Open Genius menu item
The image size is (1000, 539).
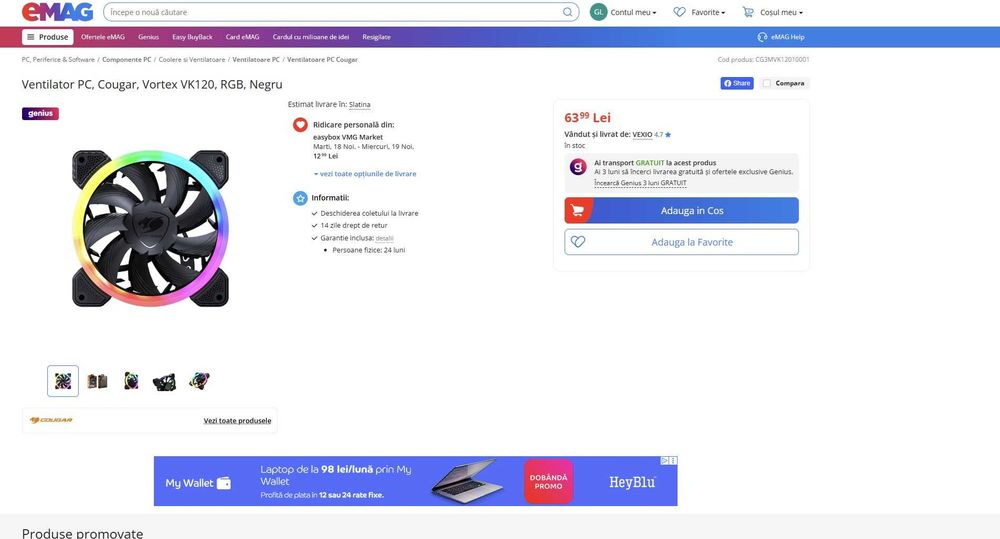coord(149,37)
